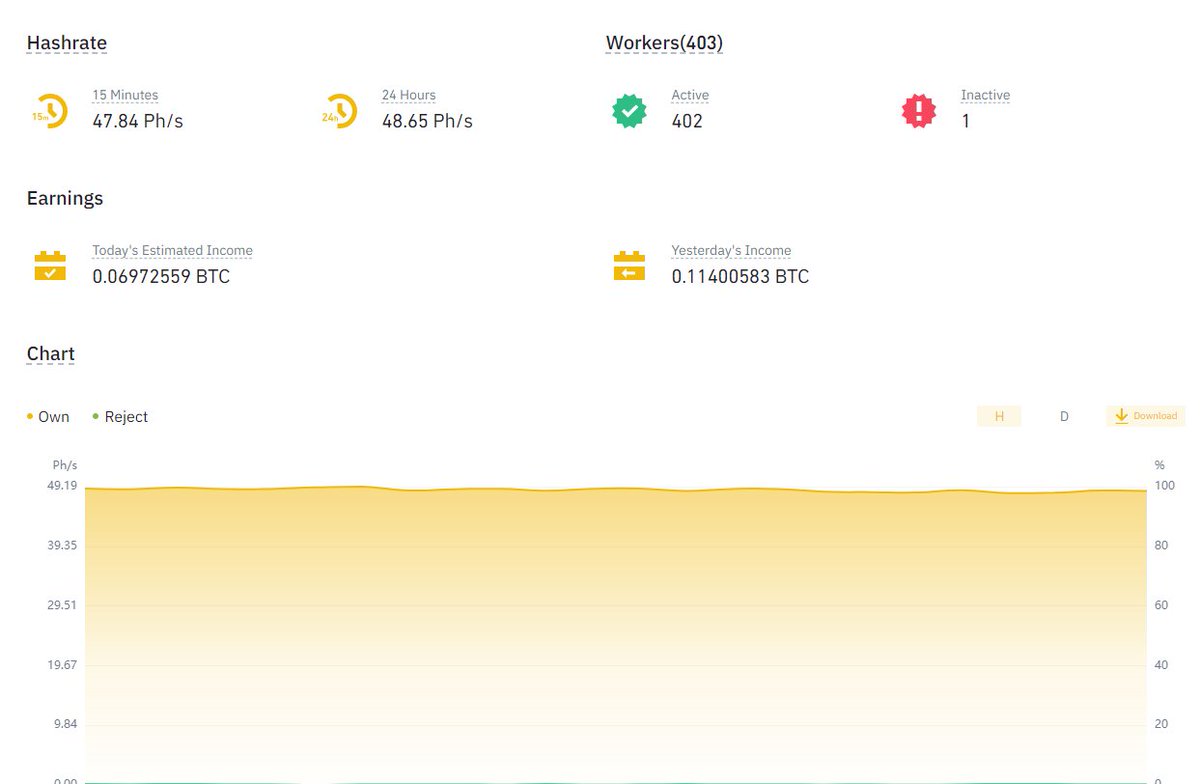1200x784 pixels.
Task: Toggle the Reject series legend
Action: pyautogui.click(x=120, y=417)
